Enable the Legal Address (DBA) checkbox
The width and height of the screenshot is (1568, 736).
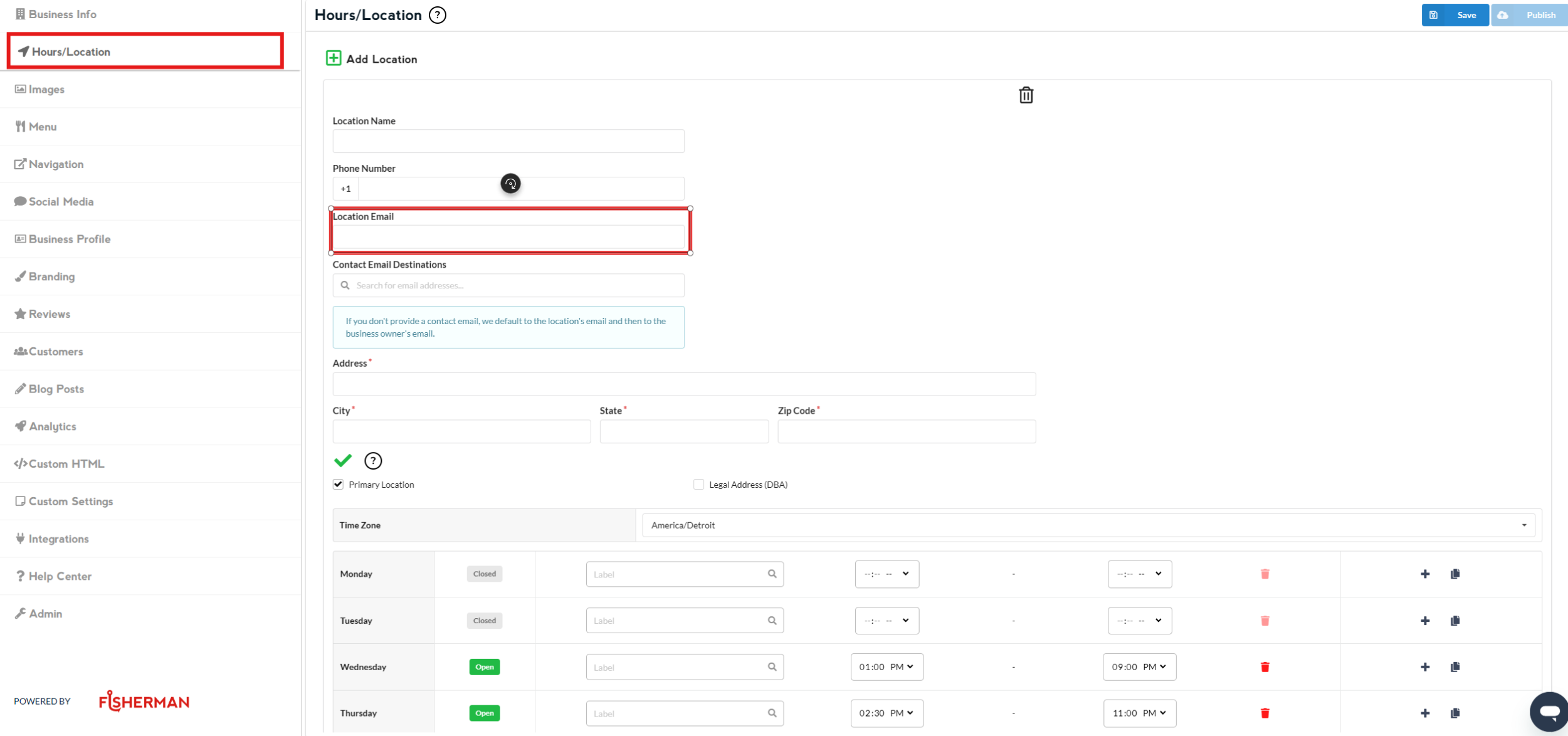pyautogui.click(x=698, y=485)
